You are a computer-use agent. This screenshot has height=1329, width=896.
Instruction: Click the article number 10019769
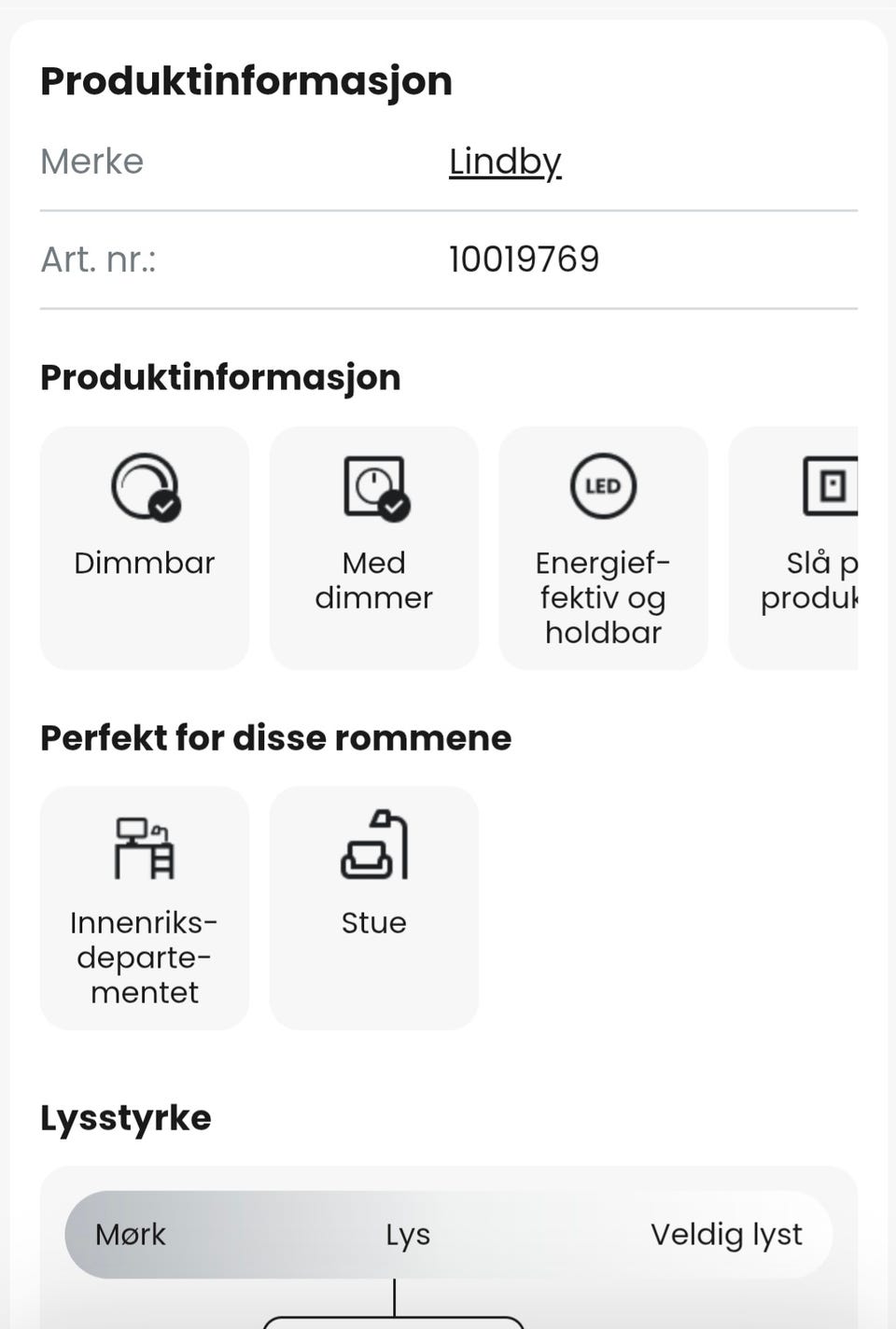(x=525, y=259)
